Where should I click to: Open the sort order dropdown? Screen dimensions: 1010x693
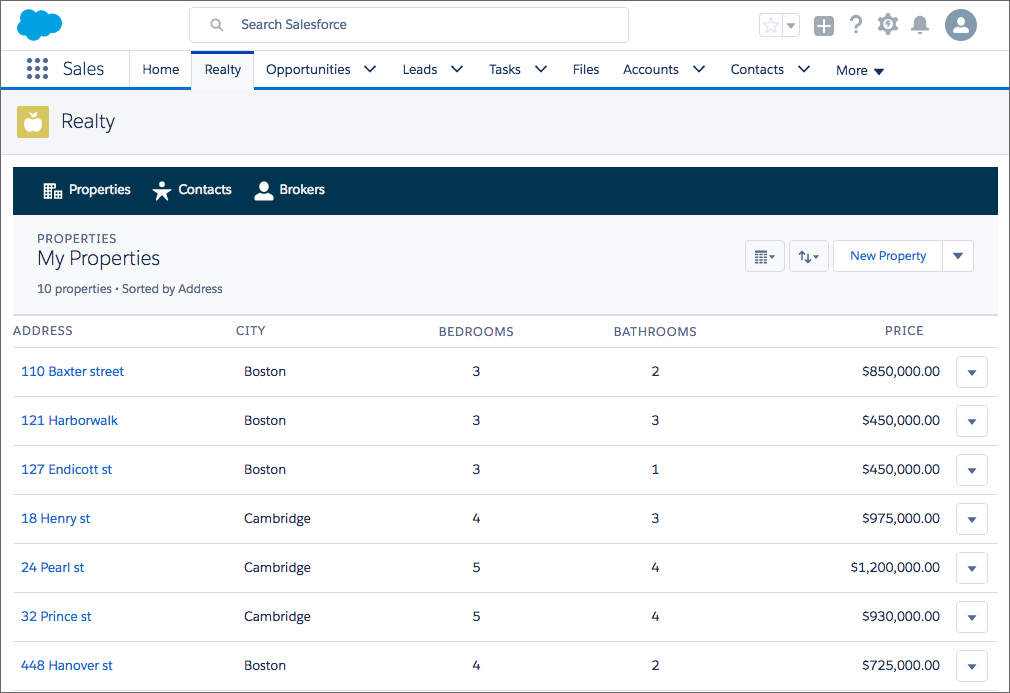point(808,256)
